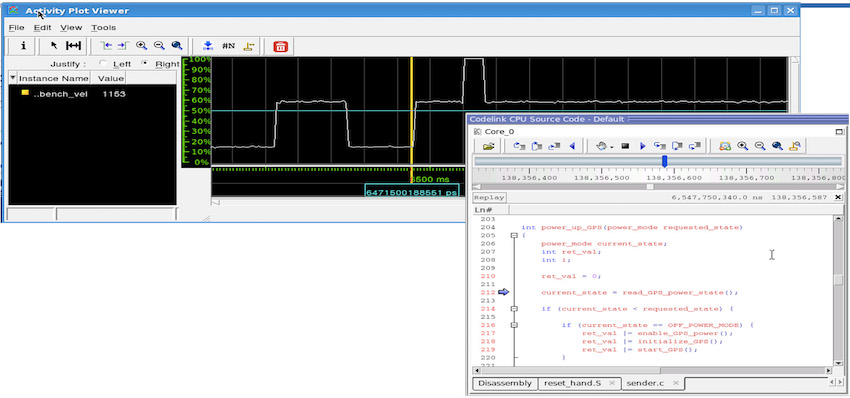Click reverse step-out icon in Codelink
This screenshot has height=398, width=850.
(x=554, y=146)
